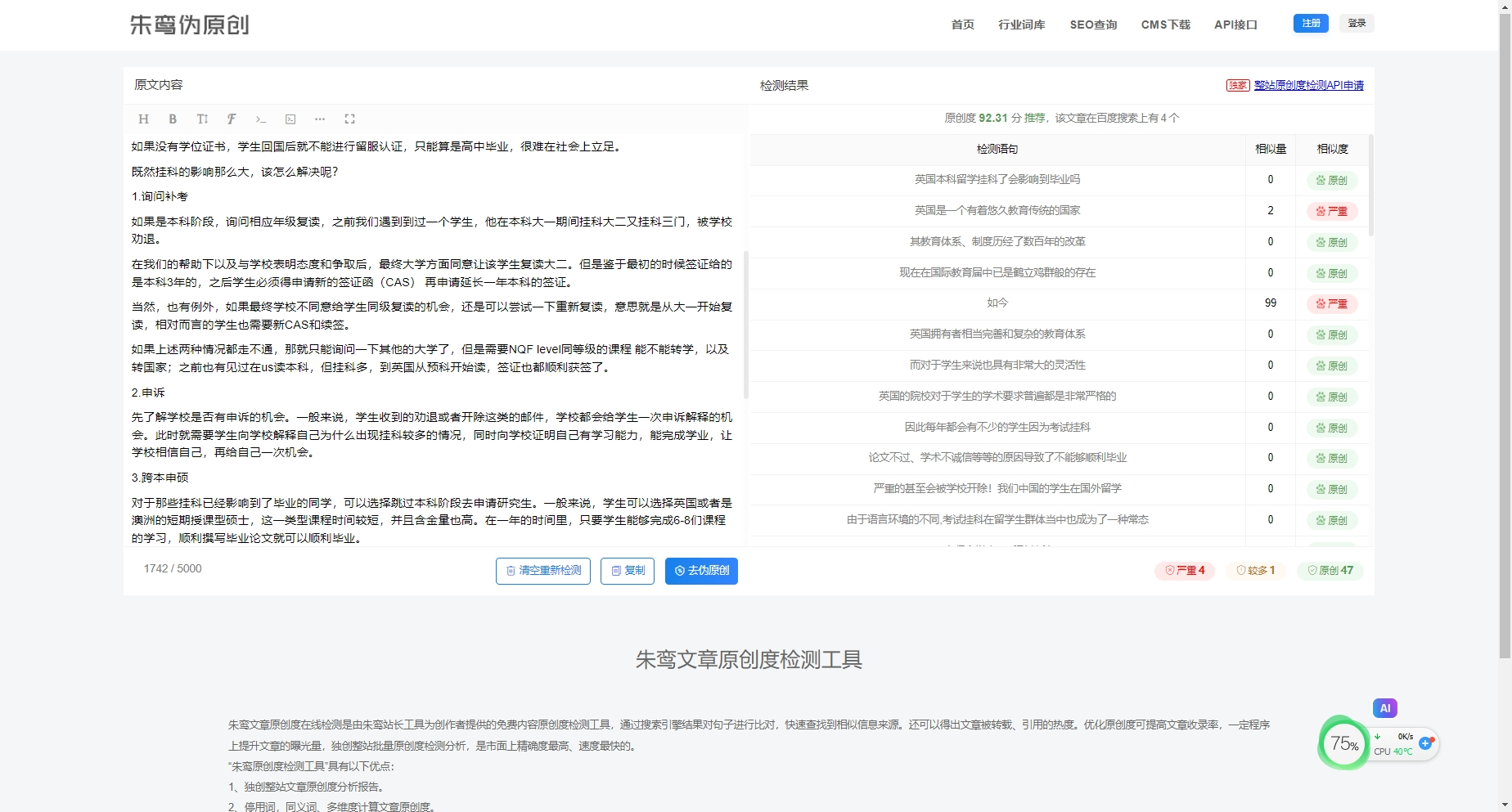1512x812 pixels.
Task: Open the font family tool
Action: [x=232, y=119]
